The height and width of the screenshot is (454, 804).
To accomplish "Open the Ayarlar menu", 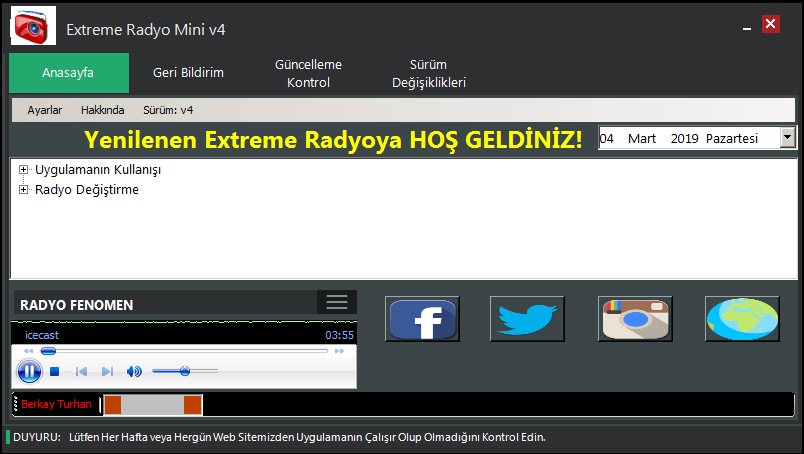I will click(45, 110).
